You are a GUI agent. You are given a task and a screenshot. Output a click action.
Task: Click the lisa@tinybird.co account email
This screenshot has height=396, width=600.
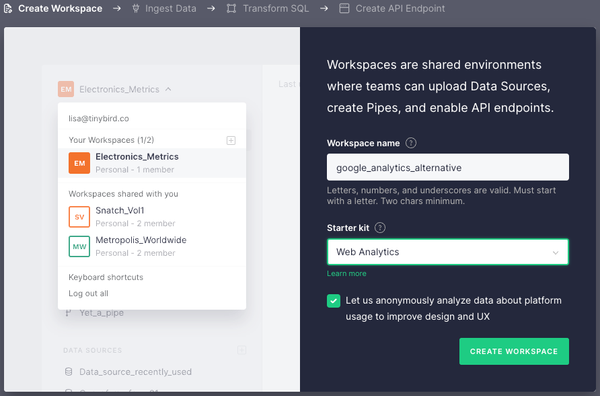[x=99, y=119]
